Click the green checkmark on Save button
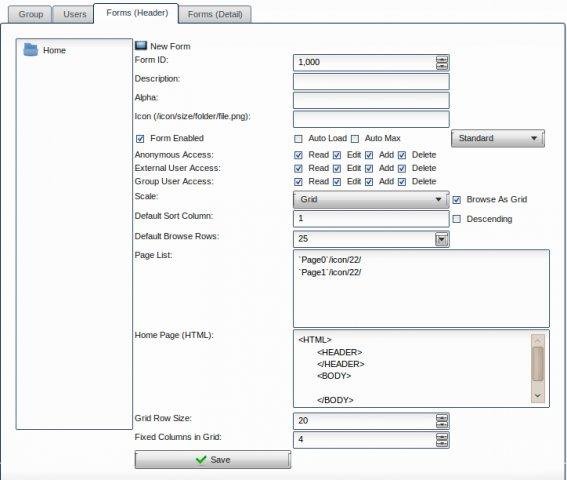This screenshot has height=480, width=567. (x=201, y=459)
